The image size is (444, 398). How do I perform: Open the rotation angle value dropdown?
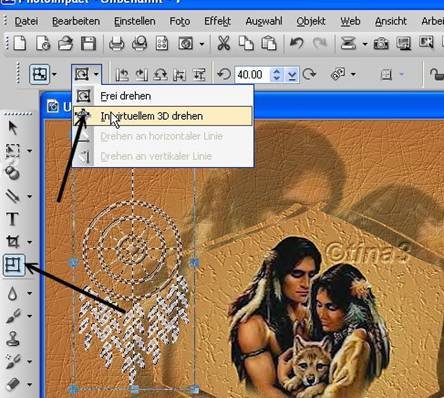pos(292,75)
